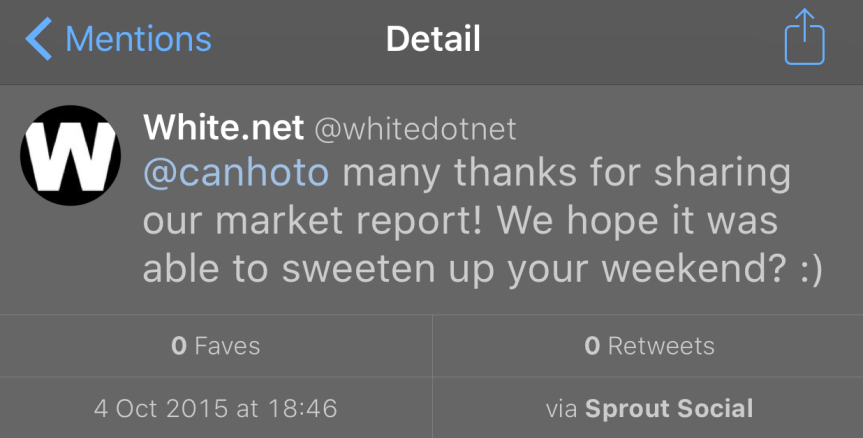This screenshot has width=863, height=438.
Task: View the Faves label
Action: [227, 347]
